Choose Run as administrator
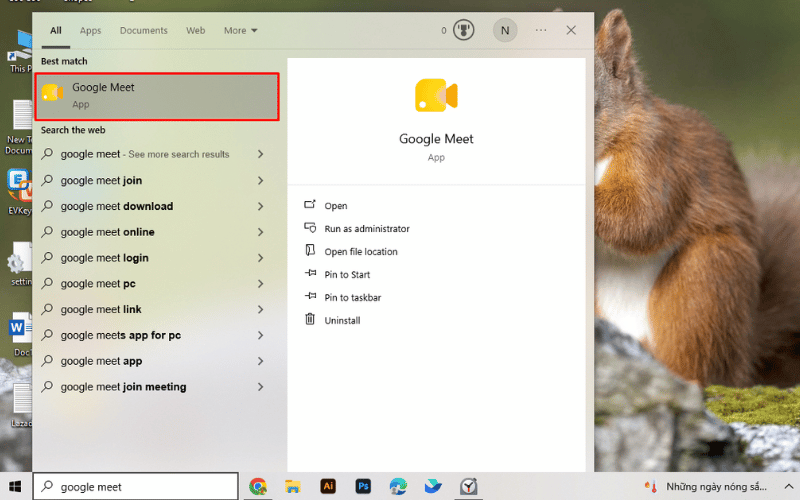 pyautogui.click(x=367, y=229)
